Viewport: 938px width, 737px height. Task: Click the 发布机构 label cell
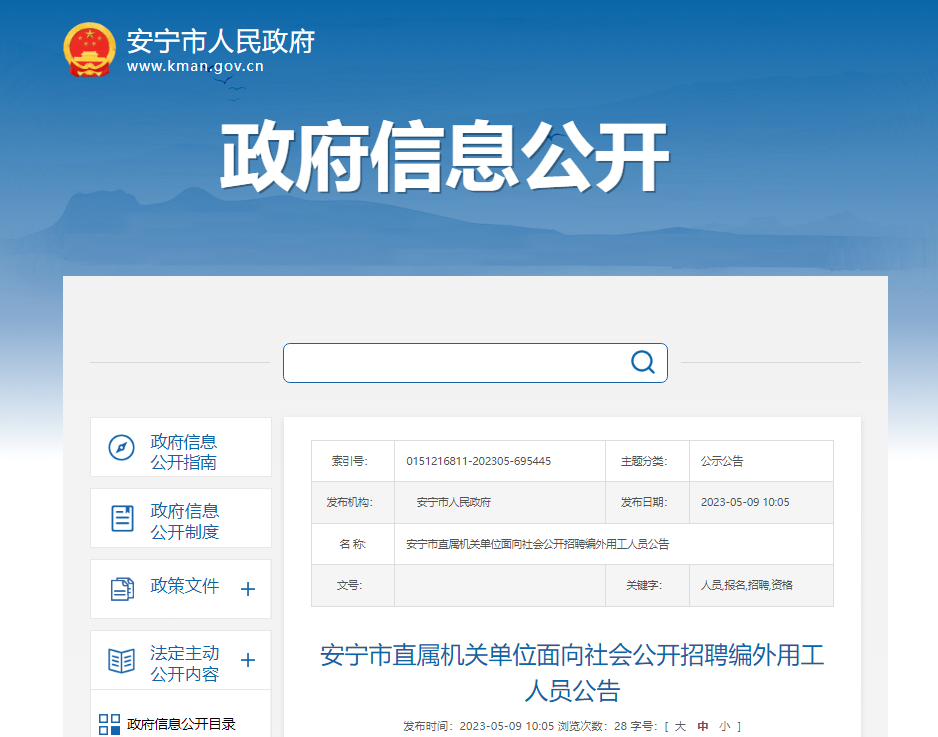pos(353,502)
